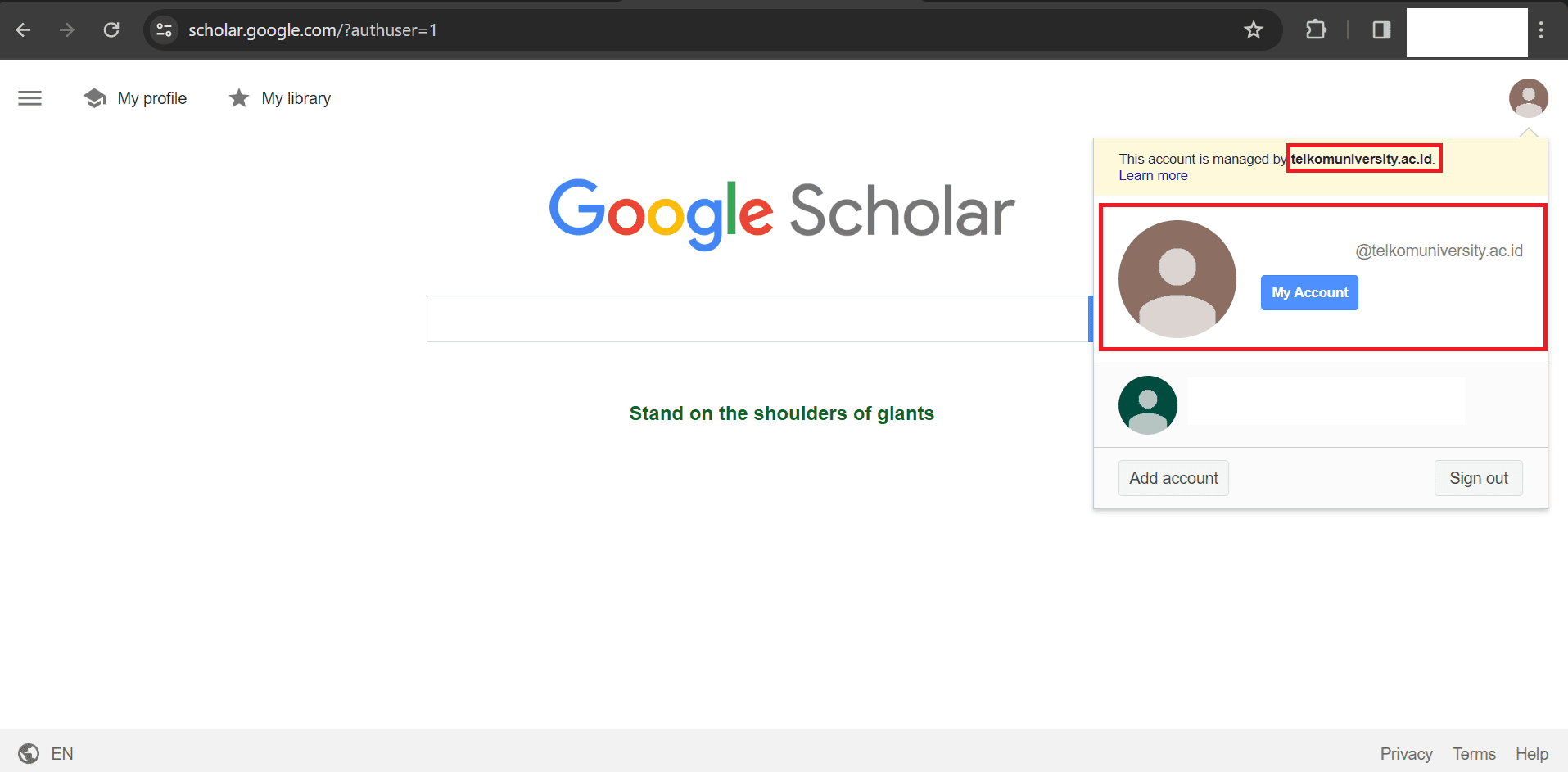This screenshot has height=772, width=1568.
Task: Switch to the second green-avatar account
Action: coord(1320,405)
